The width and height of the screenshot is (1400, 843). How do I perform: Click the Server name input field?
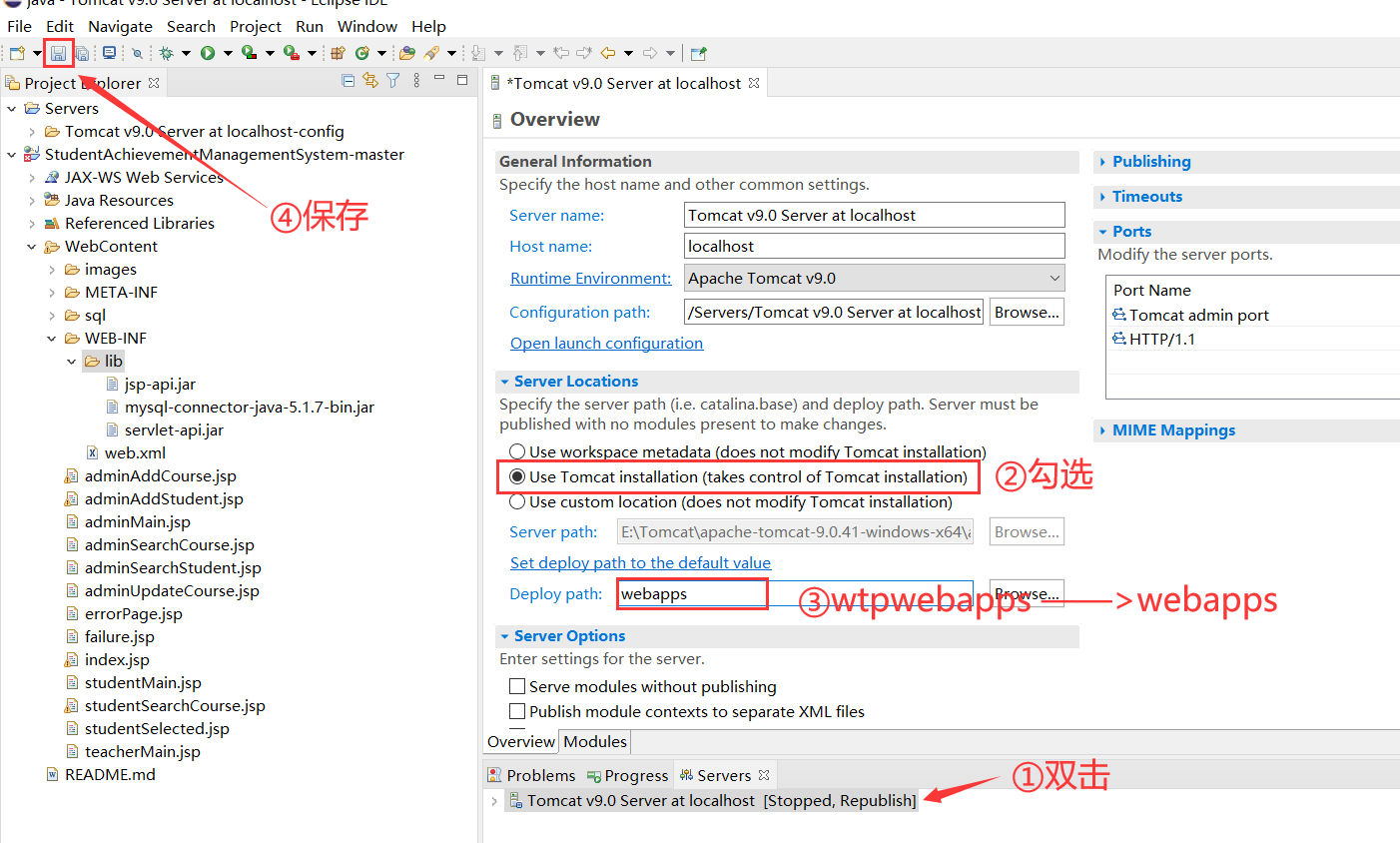click(x=874, y=215)
